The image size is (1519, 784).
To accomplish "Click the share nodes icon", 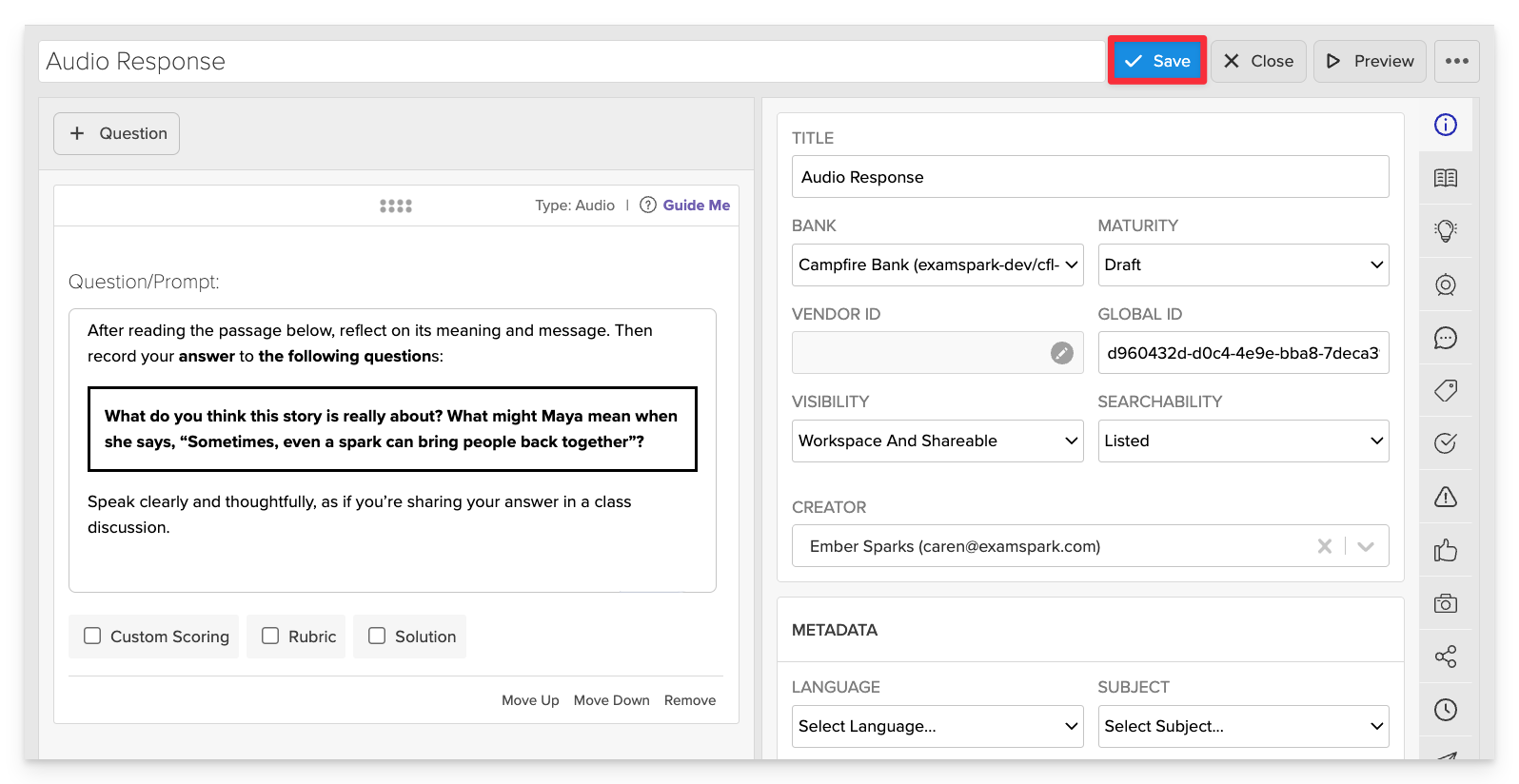I will pyautogui.click(x=1445, y=657).
